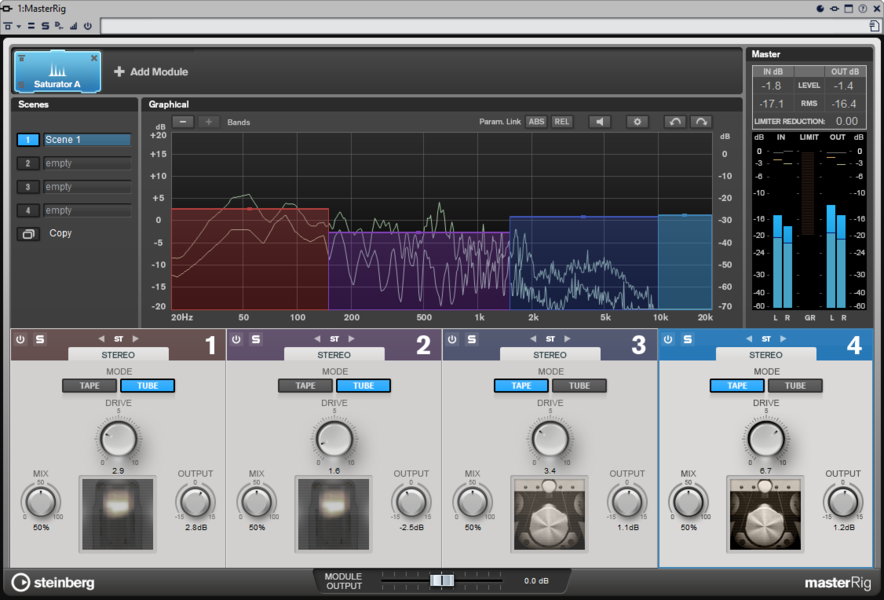
Task: Click band 2 MIX knob
Action: [257, 502]
